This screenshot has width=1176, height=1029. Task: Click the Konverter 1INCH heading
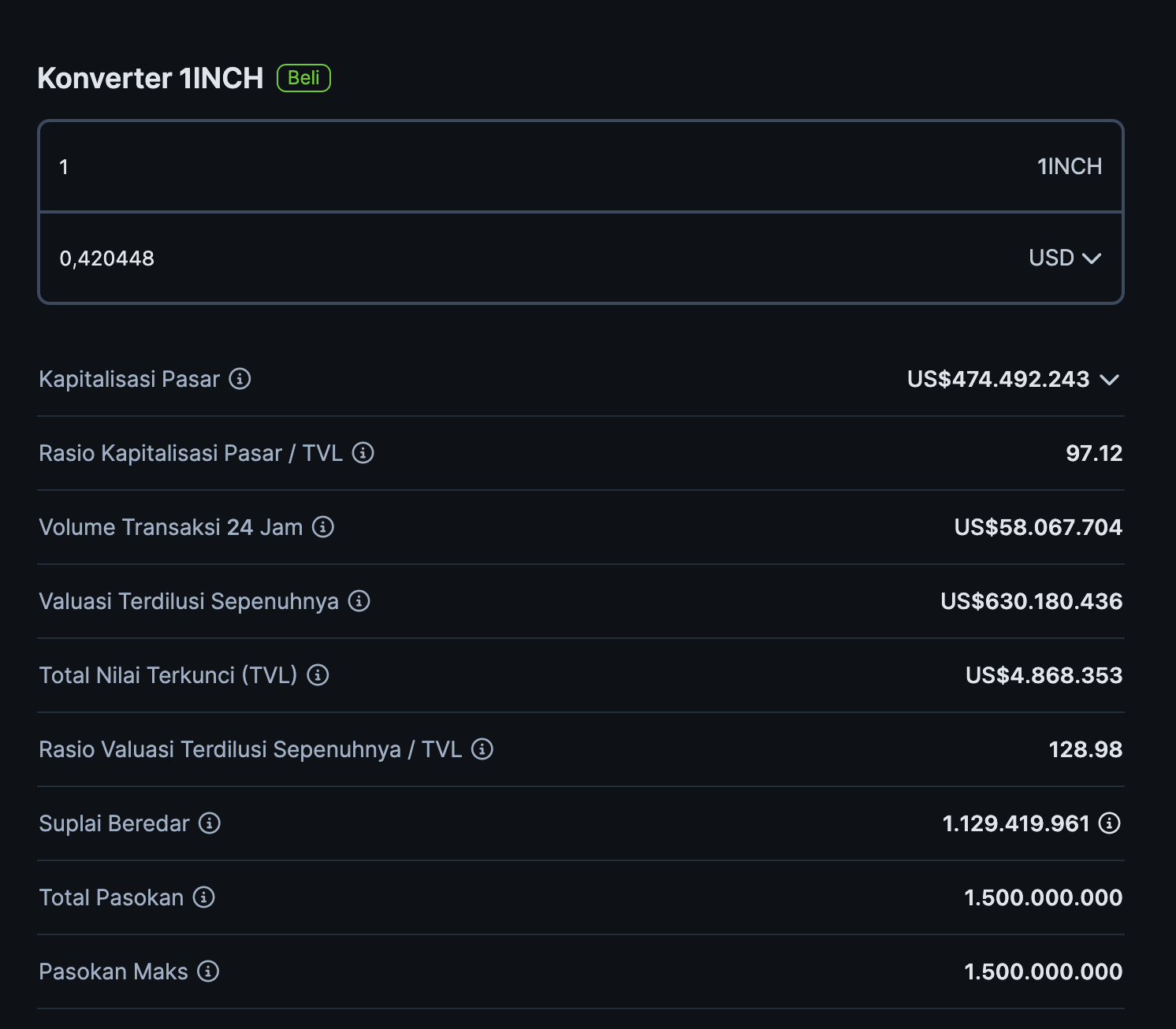[151, 78]
